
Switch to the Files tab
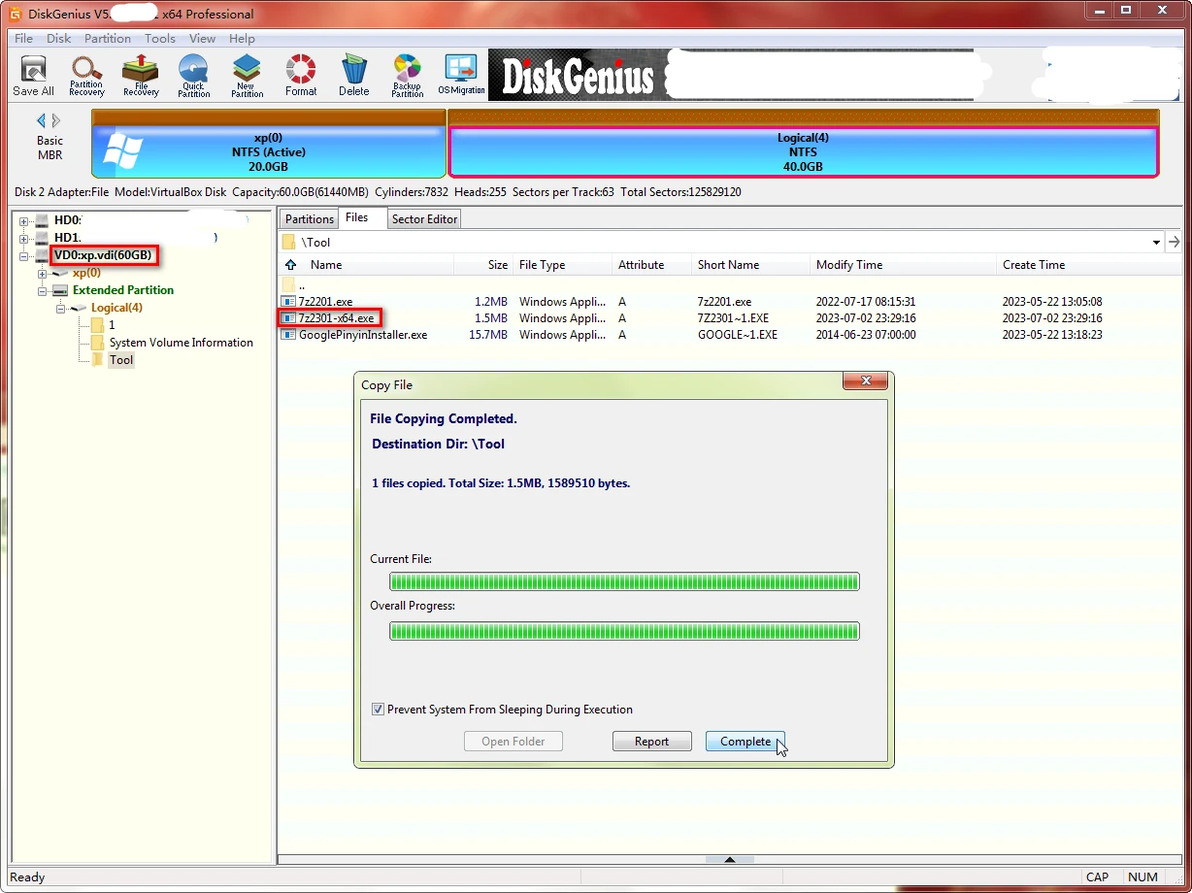[x=357, y=217]
